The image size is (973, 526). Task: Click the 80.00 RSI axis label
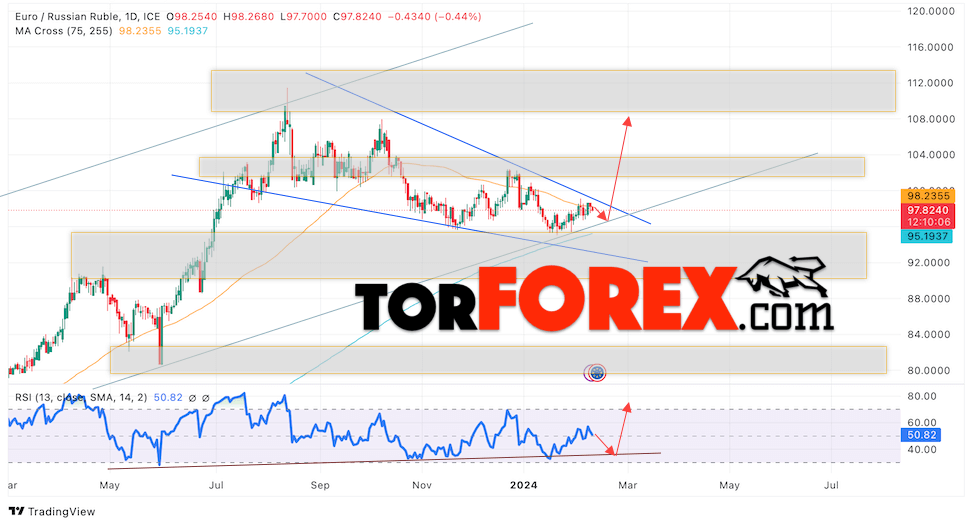click(x=921, y=396)
